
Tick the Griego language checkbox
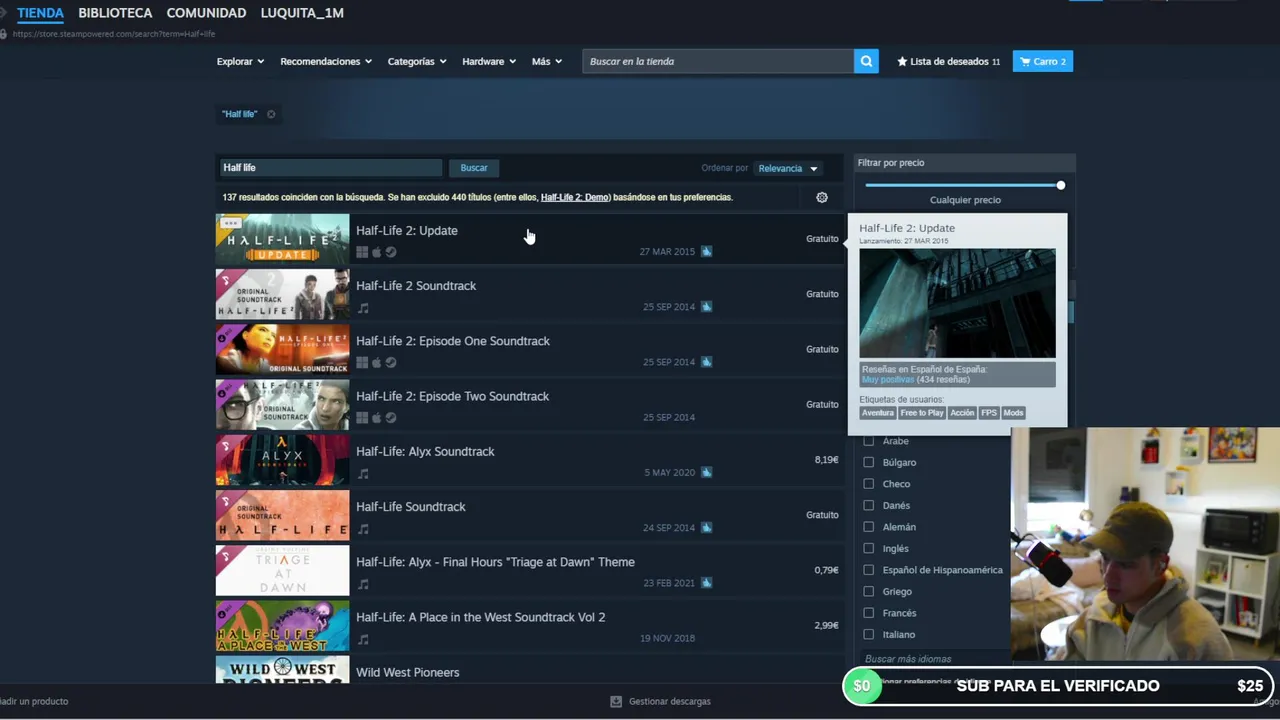click(868, 591)
